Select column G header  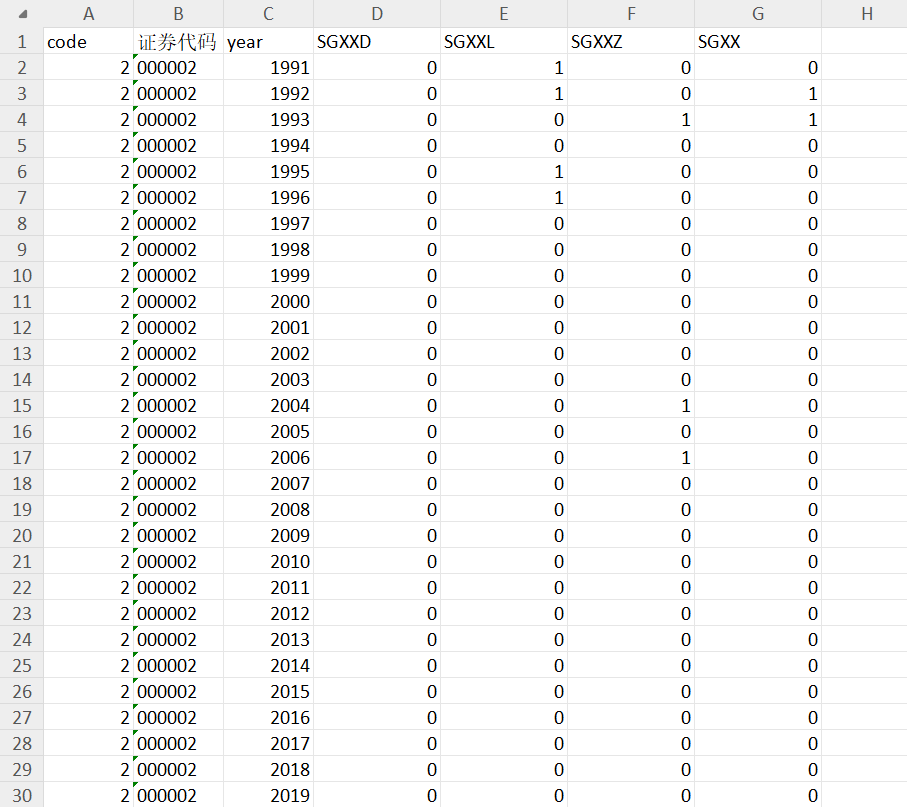758,14
